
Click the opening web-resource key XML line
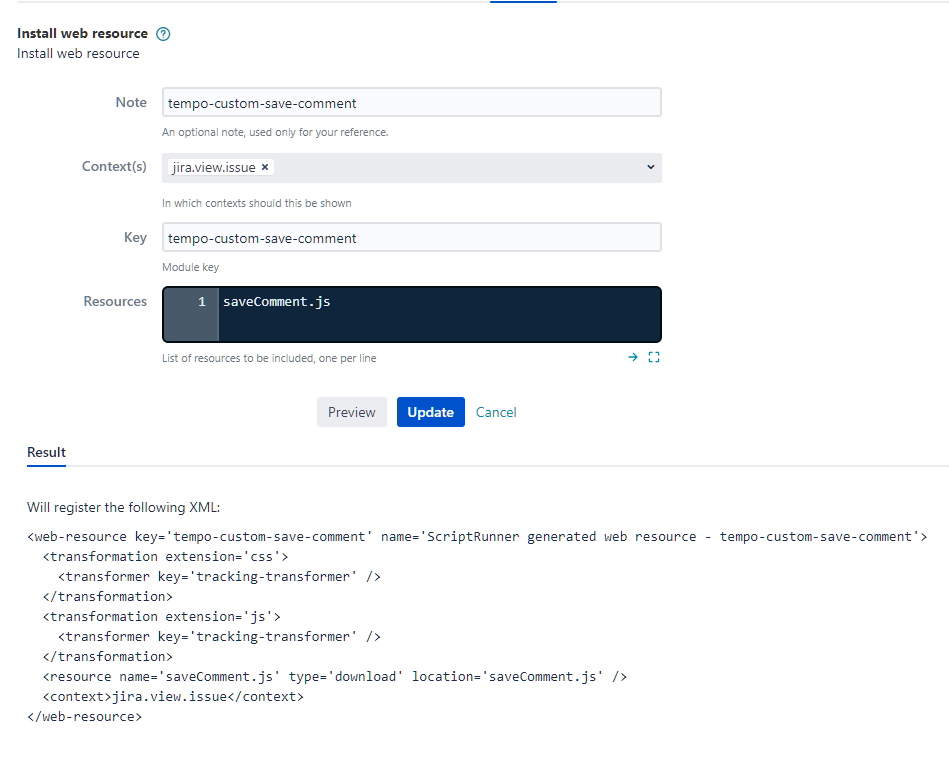coord(478,537)
